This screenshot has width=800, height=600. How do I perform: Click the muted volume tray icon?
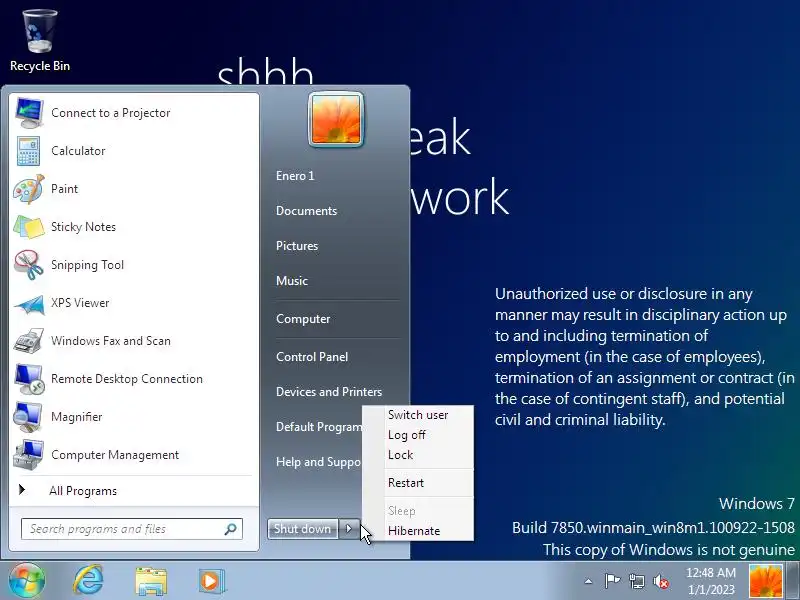point(661,581)
